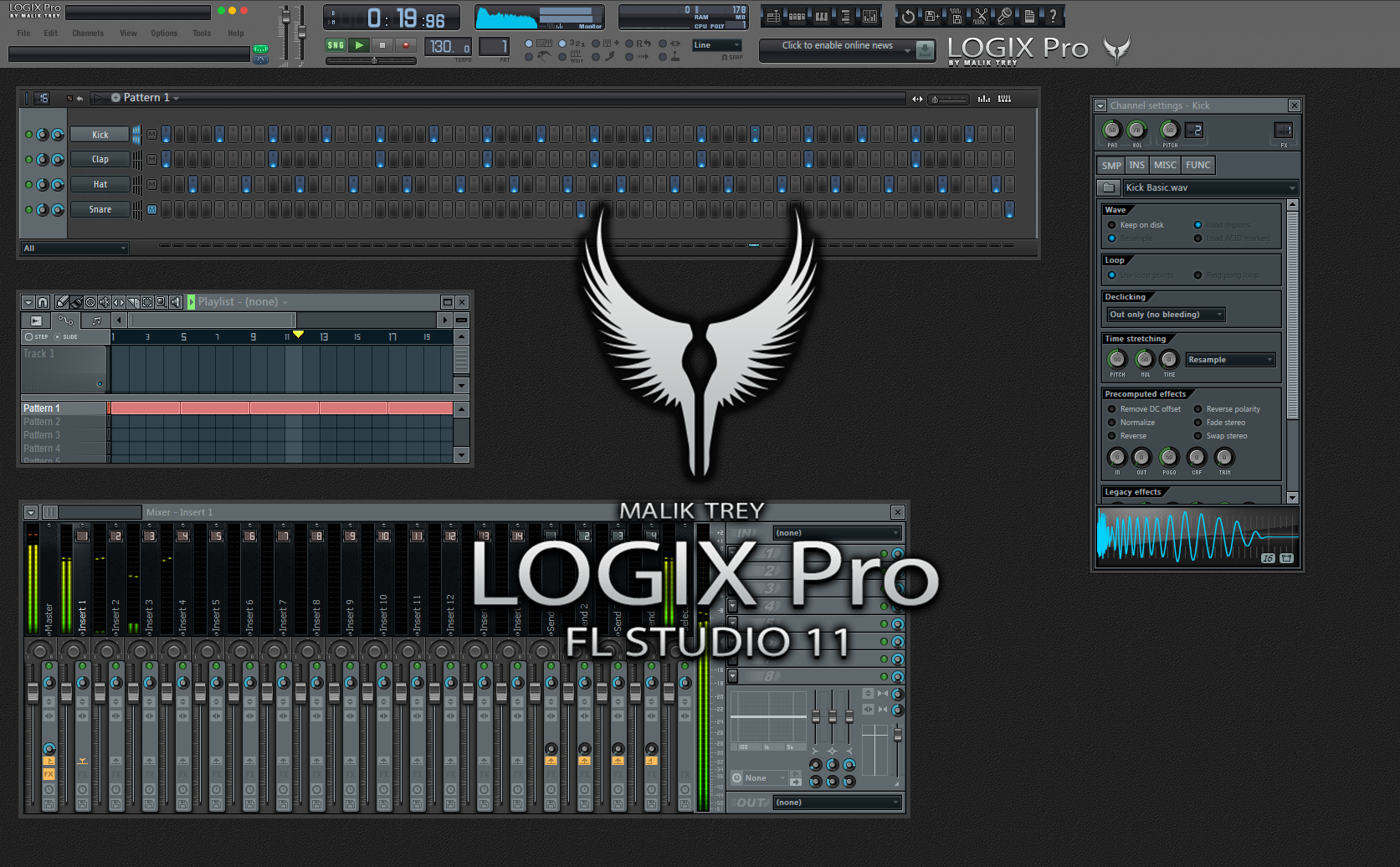Click the scissors cut icon in the toolbar

click(x=981, y=15)
